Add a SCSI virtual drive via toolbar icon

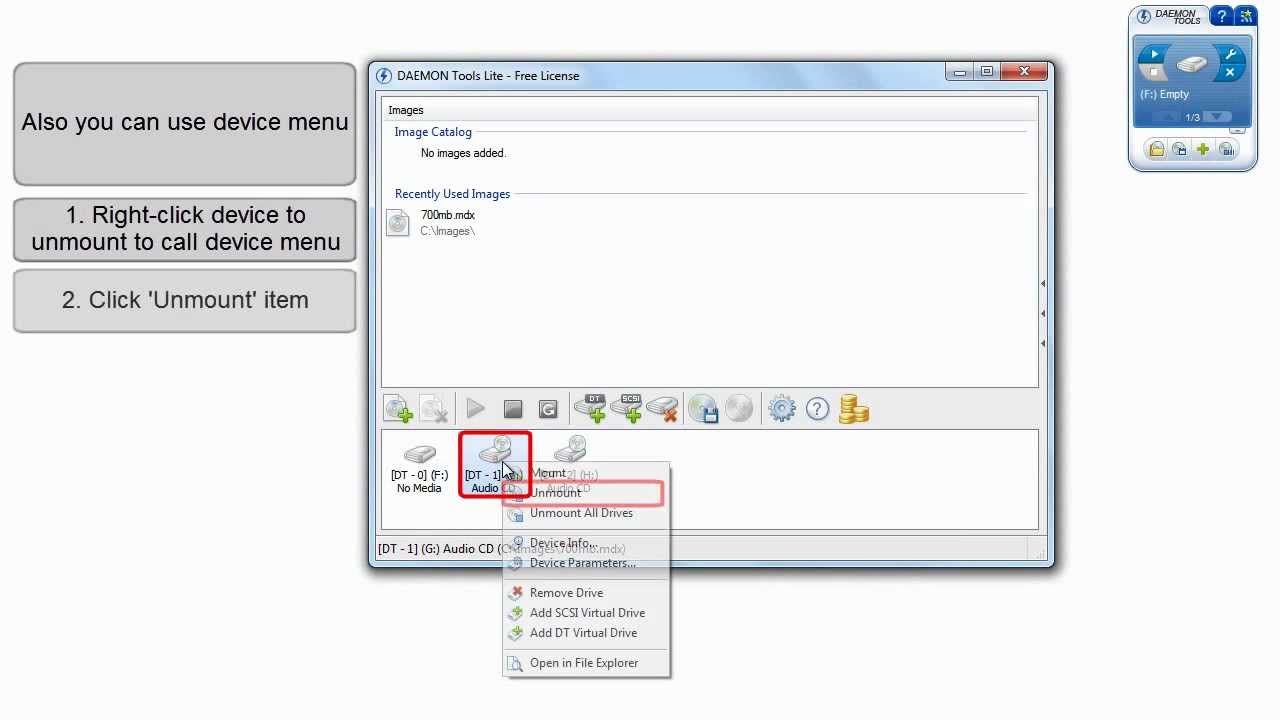(x=627, y=408)
